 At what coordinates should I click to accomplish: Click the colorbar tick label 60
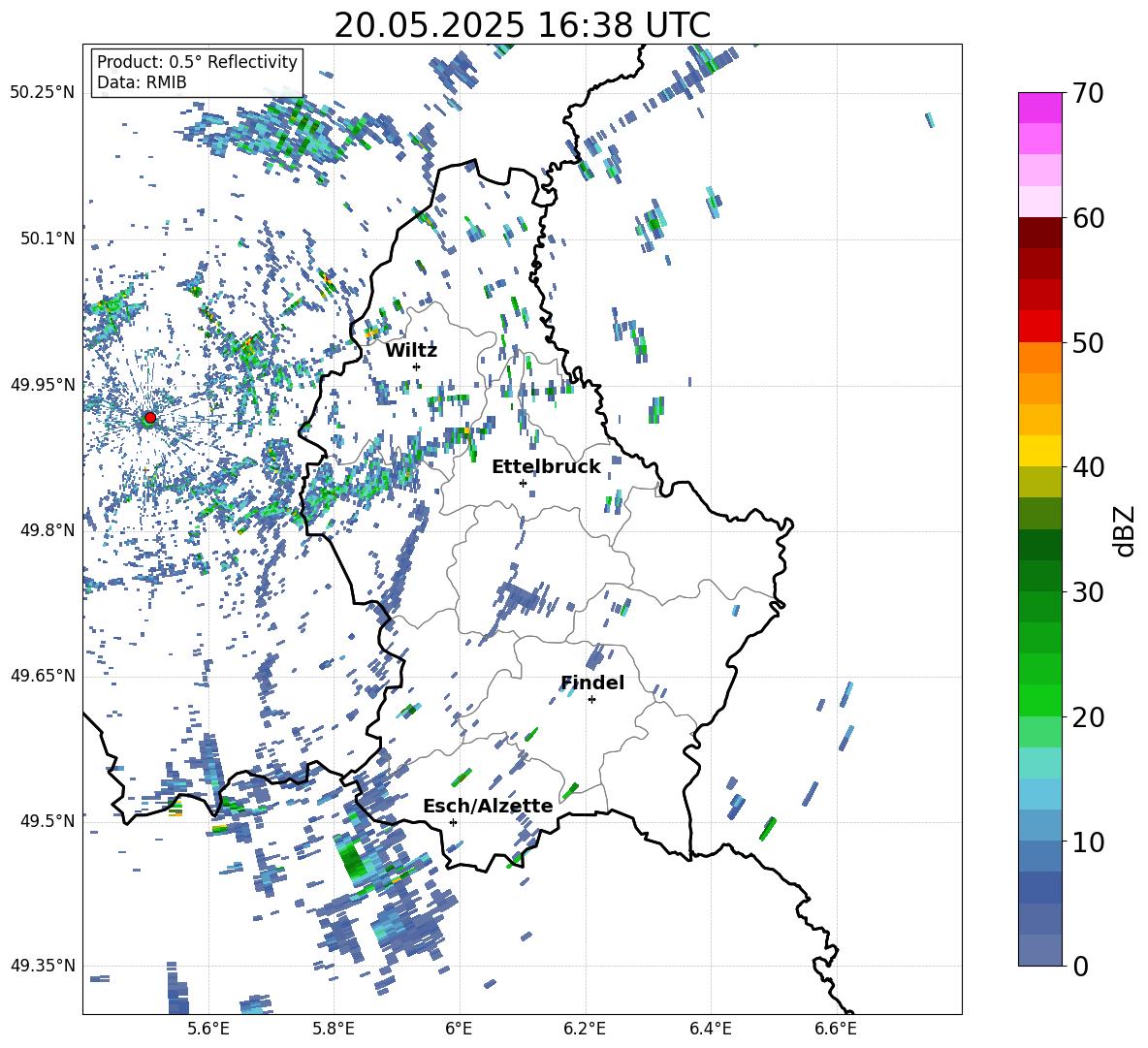[x=1088, y=218]
